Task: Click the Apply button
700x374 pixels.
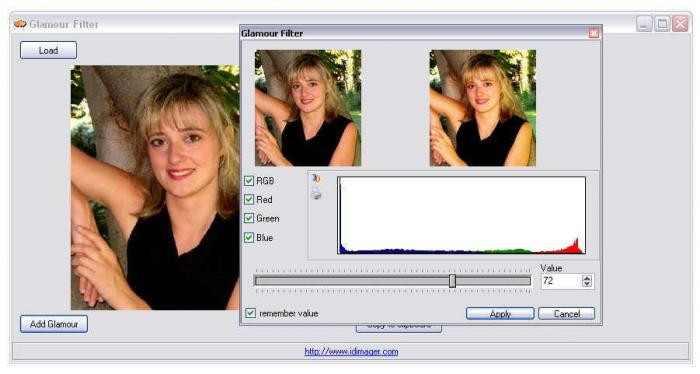Action: 500,314
